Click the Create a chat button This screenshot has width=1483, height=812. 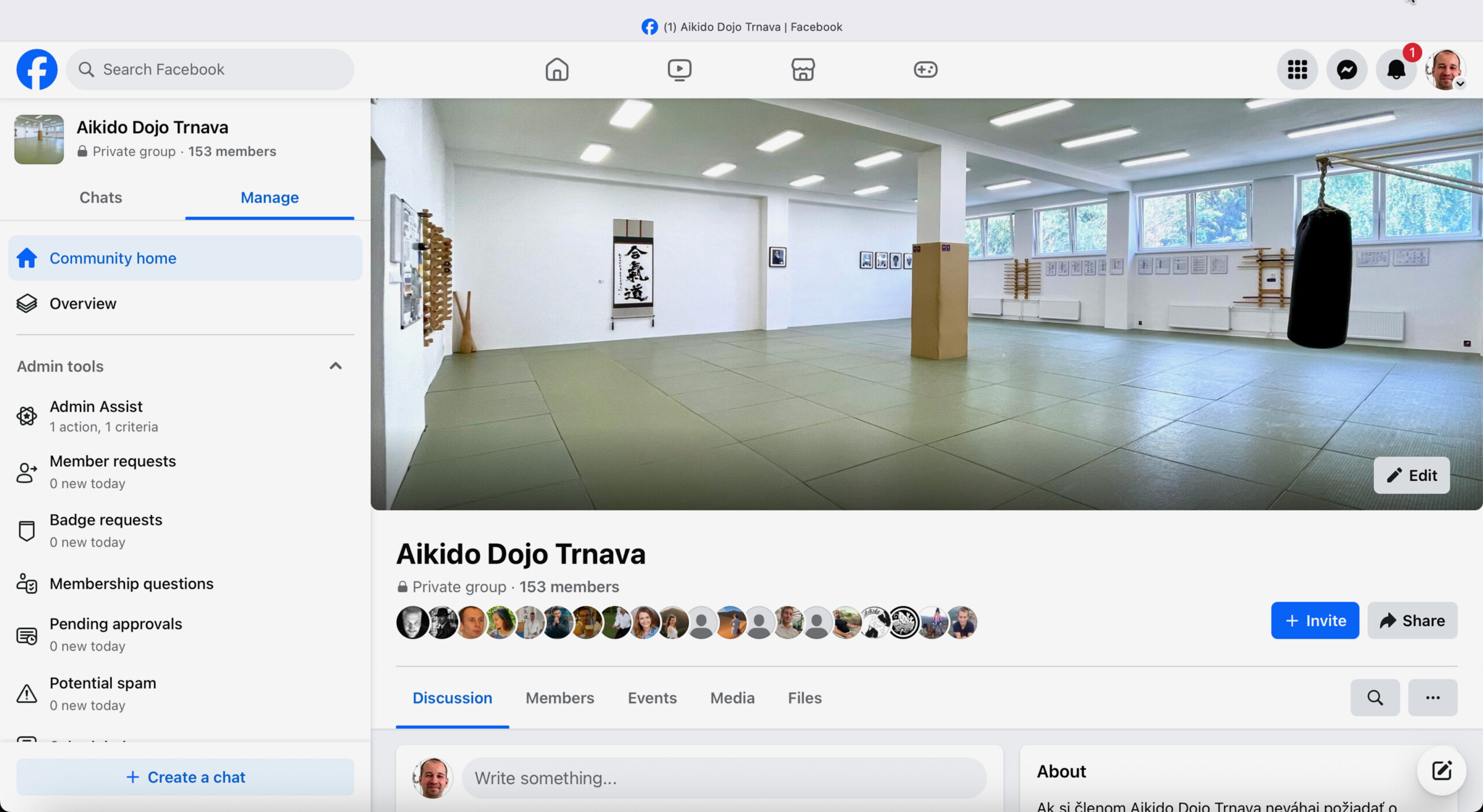click(185, 777)
